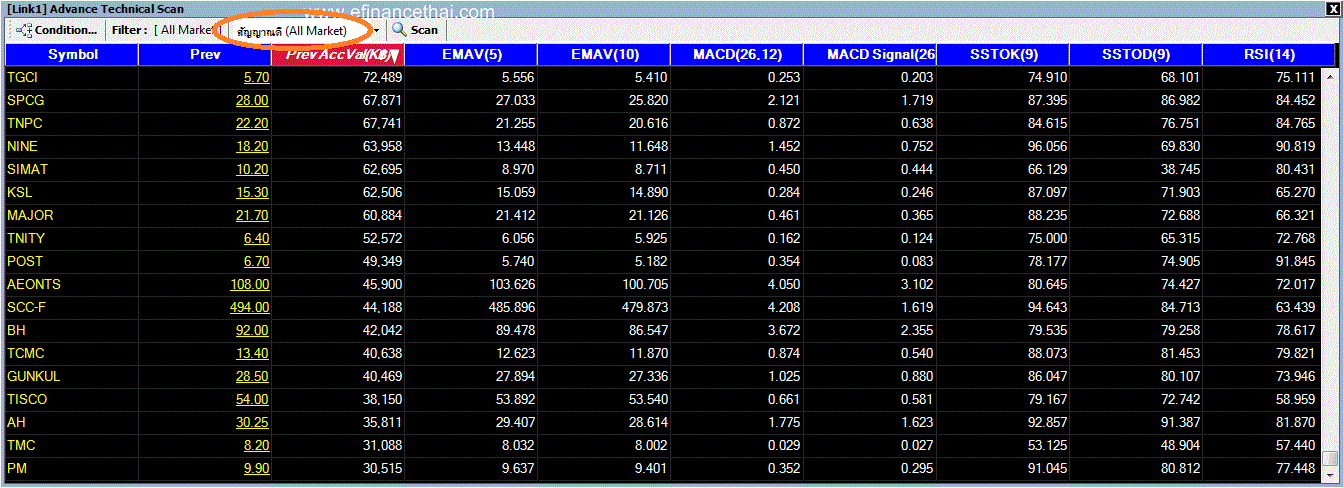Select the NINE symbol
The height and width of the screenshot is (488, 1344).
point(23,146)
